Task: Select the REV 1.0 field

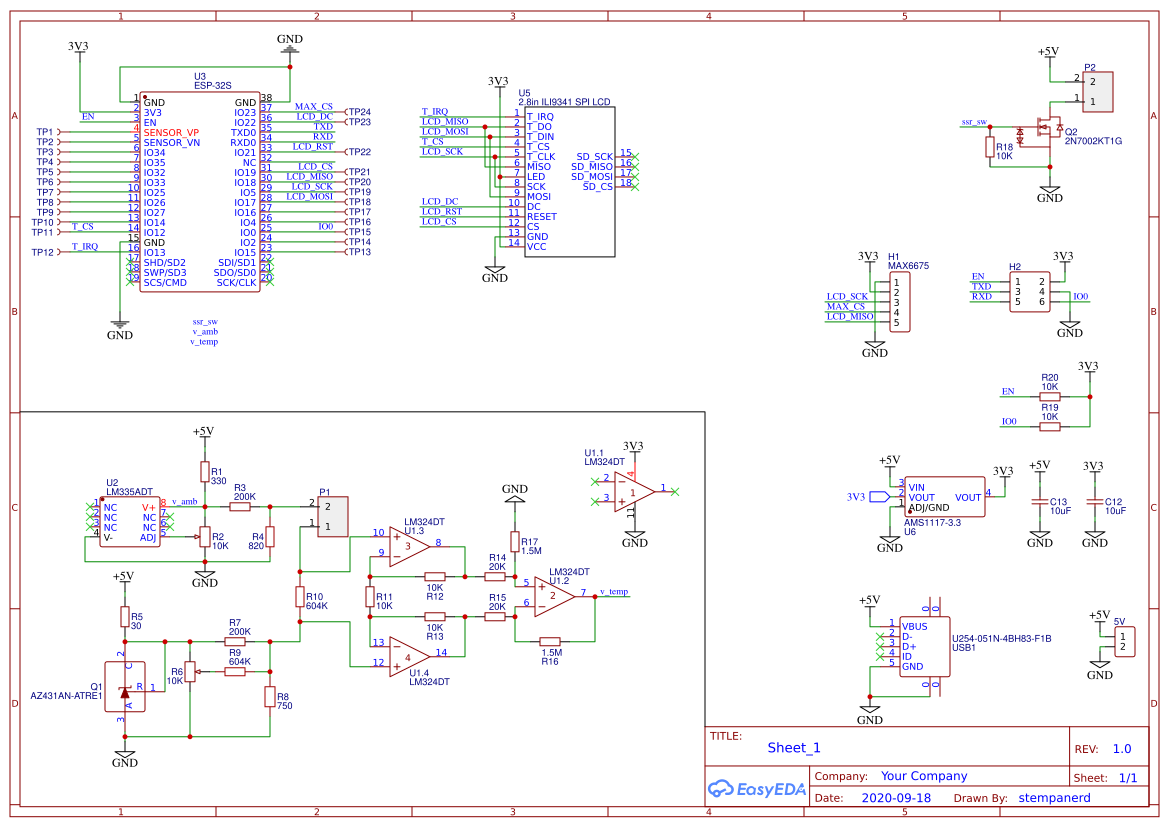Action: 1121,747
